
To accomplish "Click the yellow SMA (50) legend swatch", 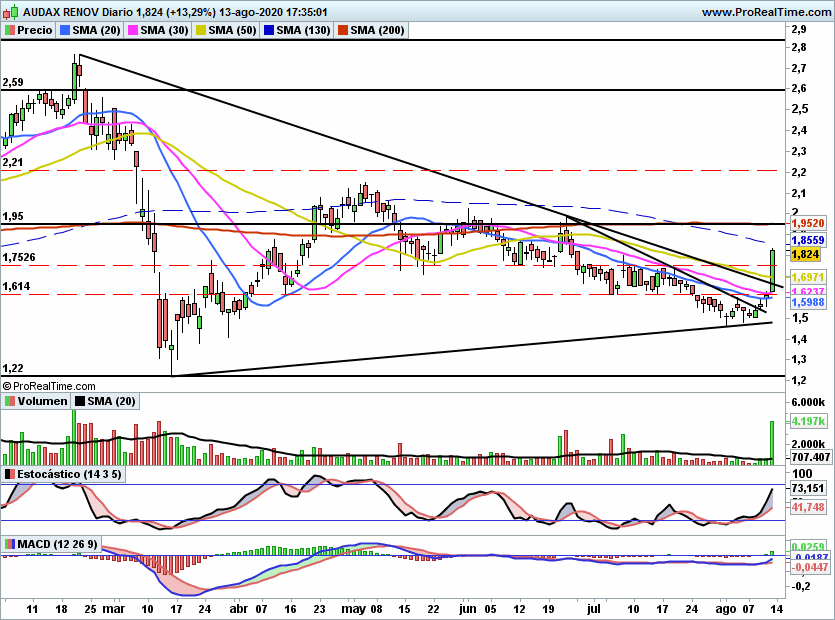I will [x=201, y=30].
